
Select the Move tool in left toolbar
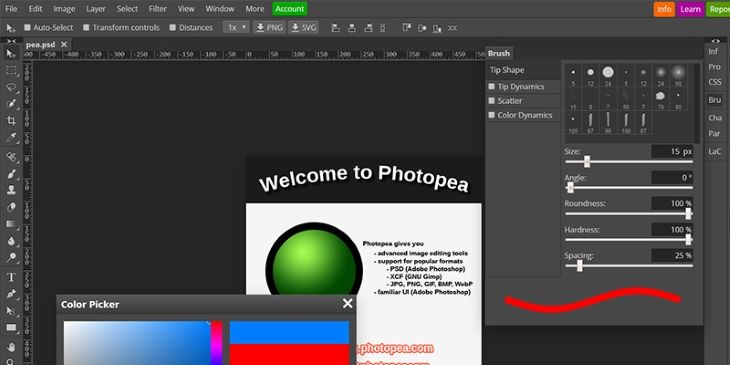[x=11, y=54]
